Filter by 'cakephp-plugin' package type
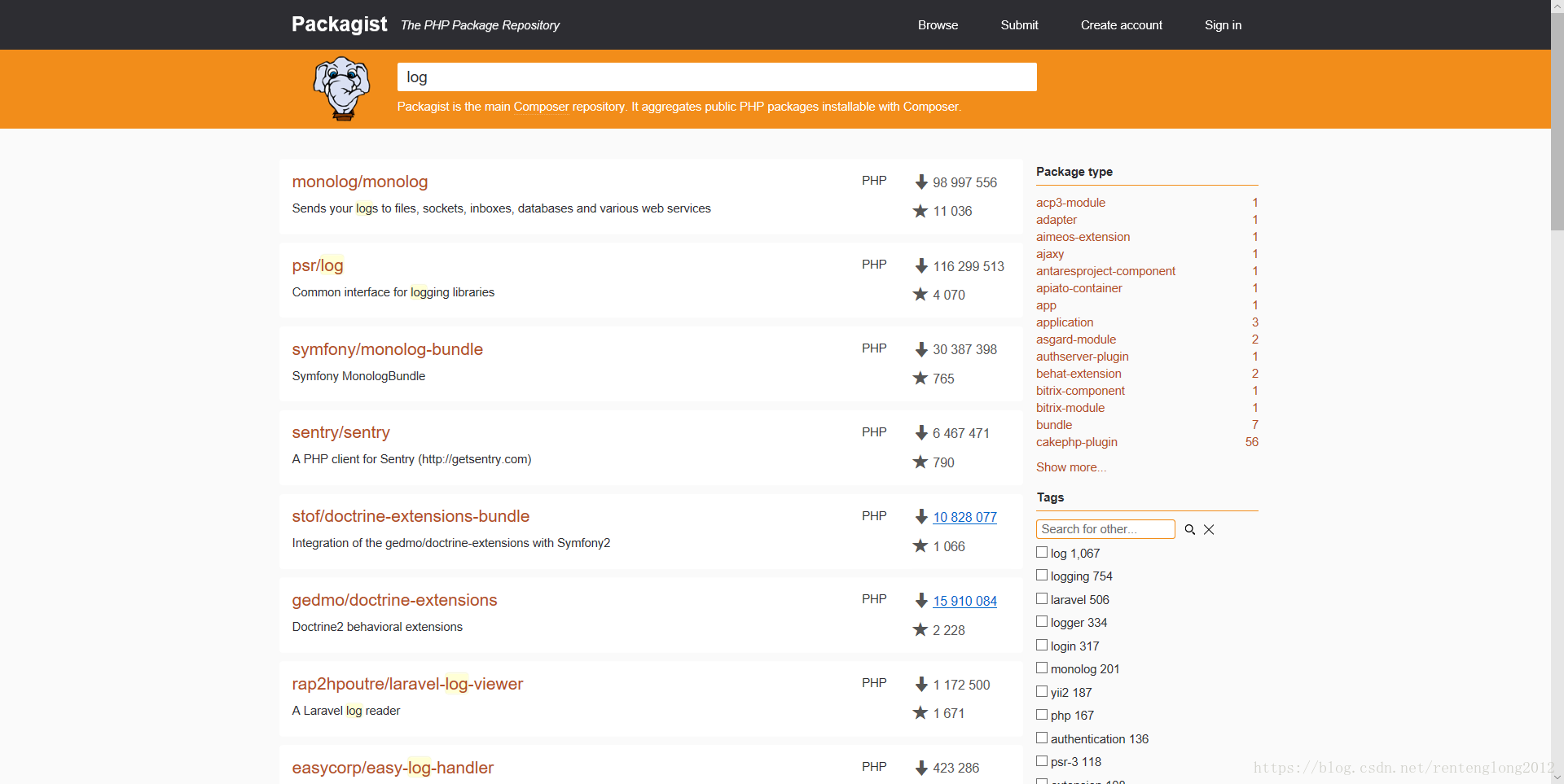This screenshot has width=1564, height=784. [1077, 442]
